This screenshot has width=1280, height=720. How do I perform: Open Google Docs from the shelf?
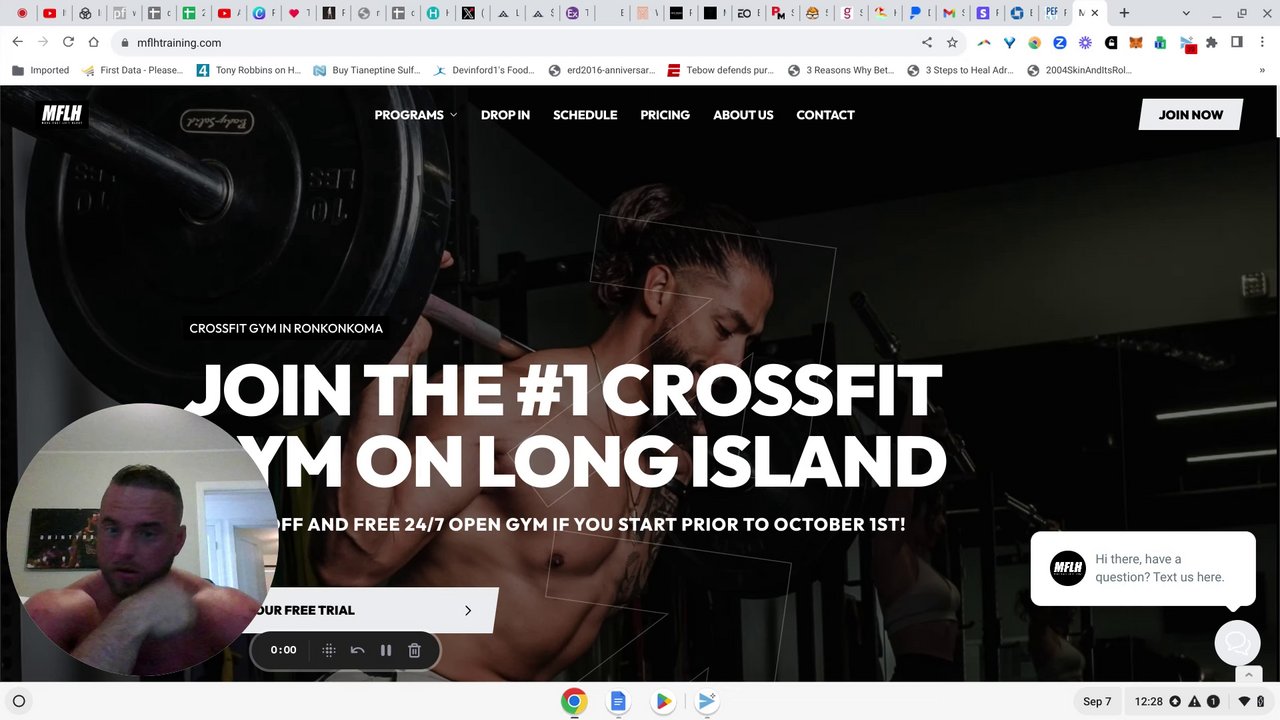tap(618, 701)
